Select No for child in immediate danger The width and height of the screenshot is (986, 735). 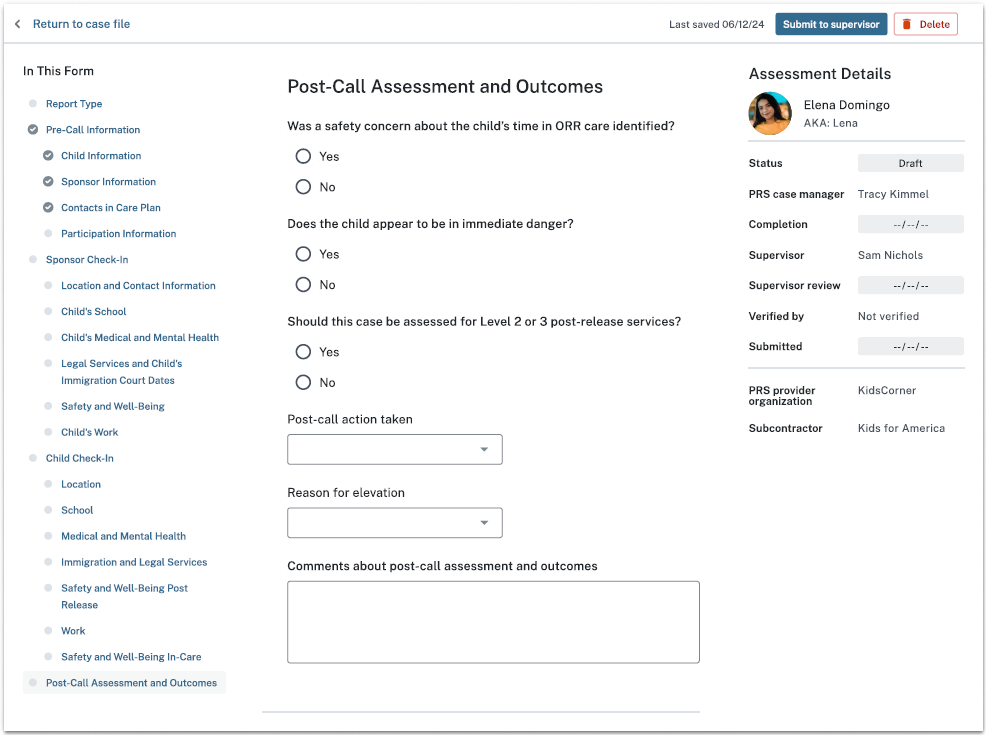[x=303, y=285]
